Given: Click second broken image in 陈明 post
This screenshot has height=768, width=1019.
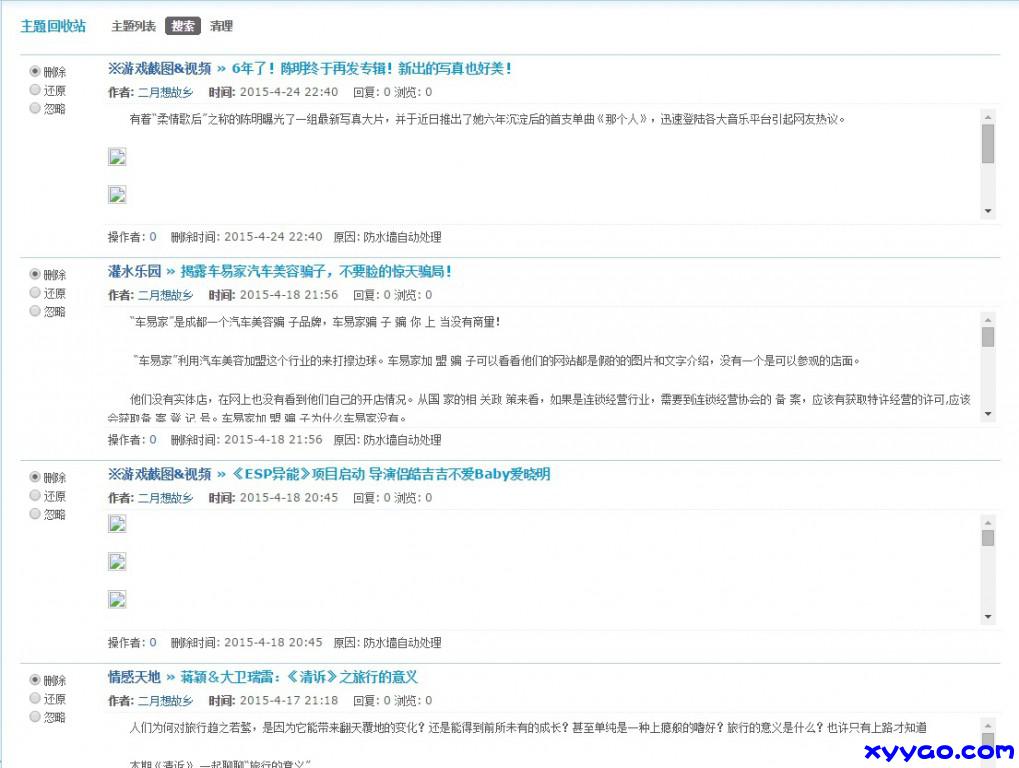Looking at the screenshot, I should [x=117, y=195].
